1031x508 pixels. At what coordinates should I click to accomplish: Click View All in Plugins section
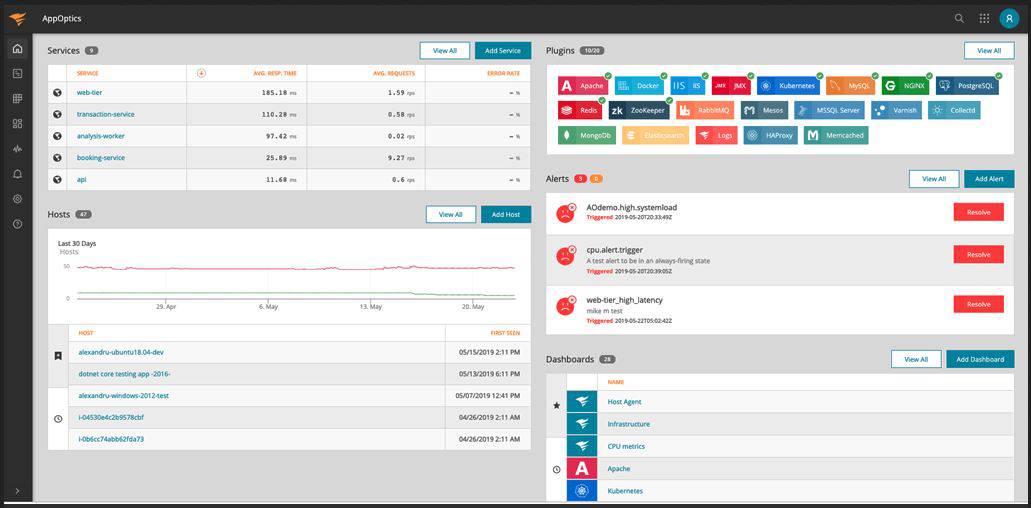989,51
